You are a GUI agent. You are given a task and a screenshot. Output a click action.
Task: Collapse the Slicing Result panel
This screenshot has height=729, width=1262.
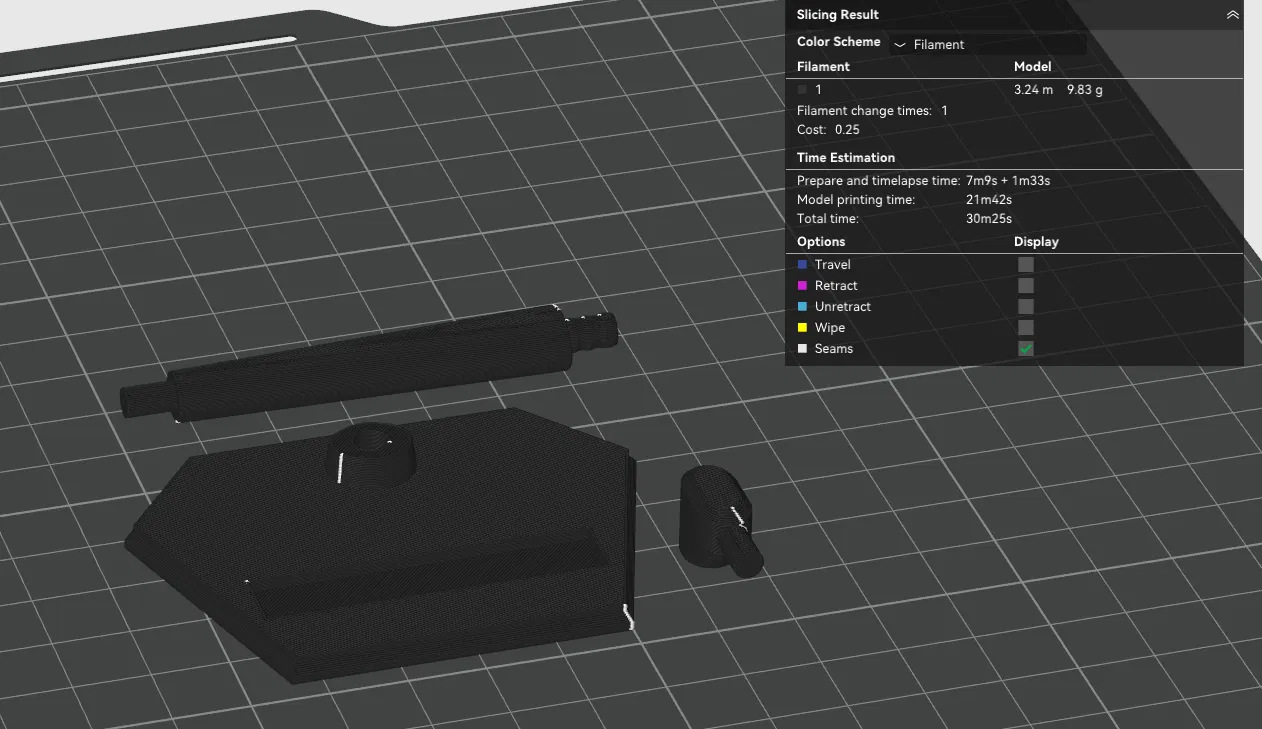1232,15
